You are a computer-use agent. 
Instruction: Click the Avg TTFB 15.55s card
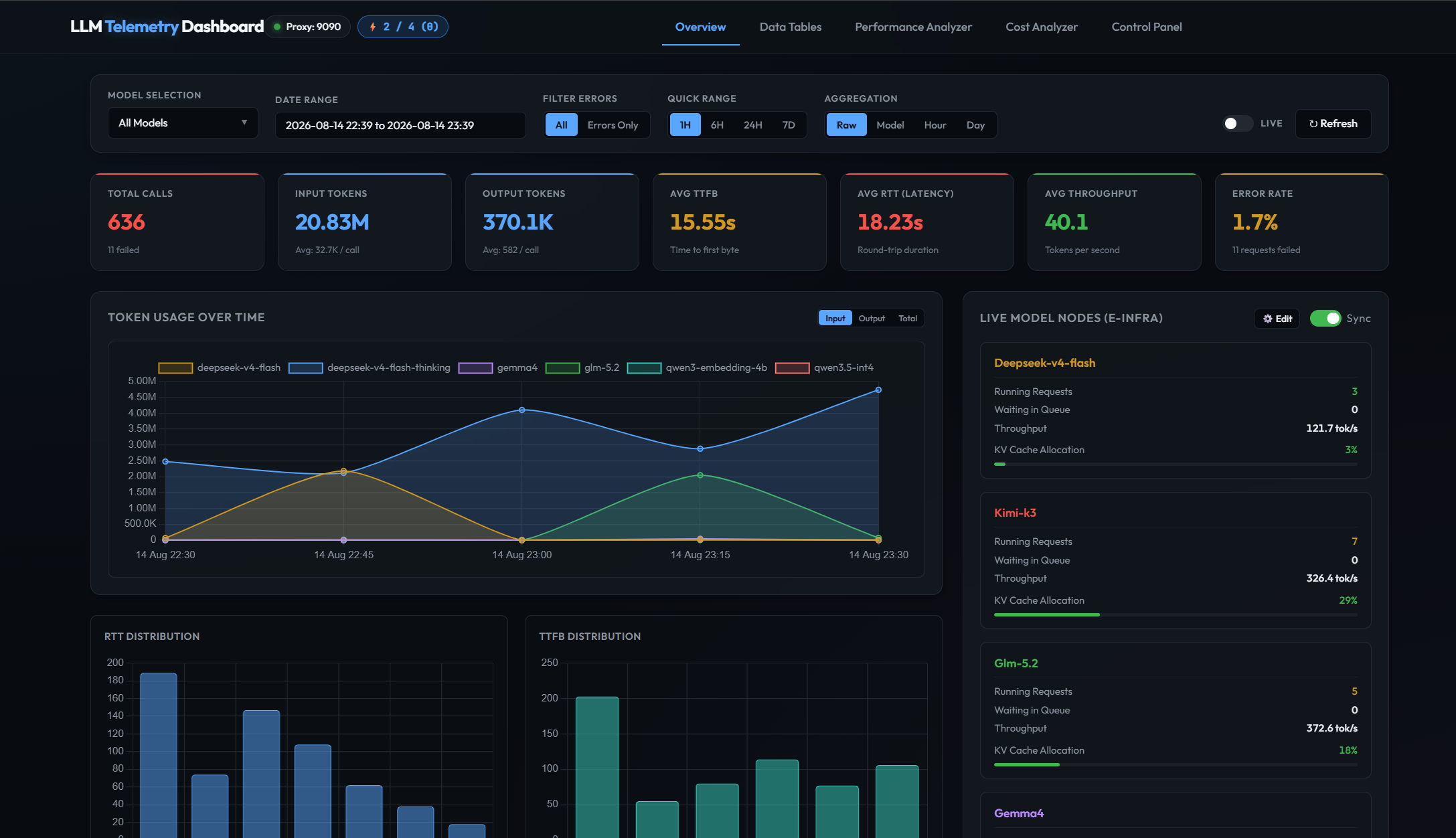tap(740, 222)
